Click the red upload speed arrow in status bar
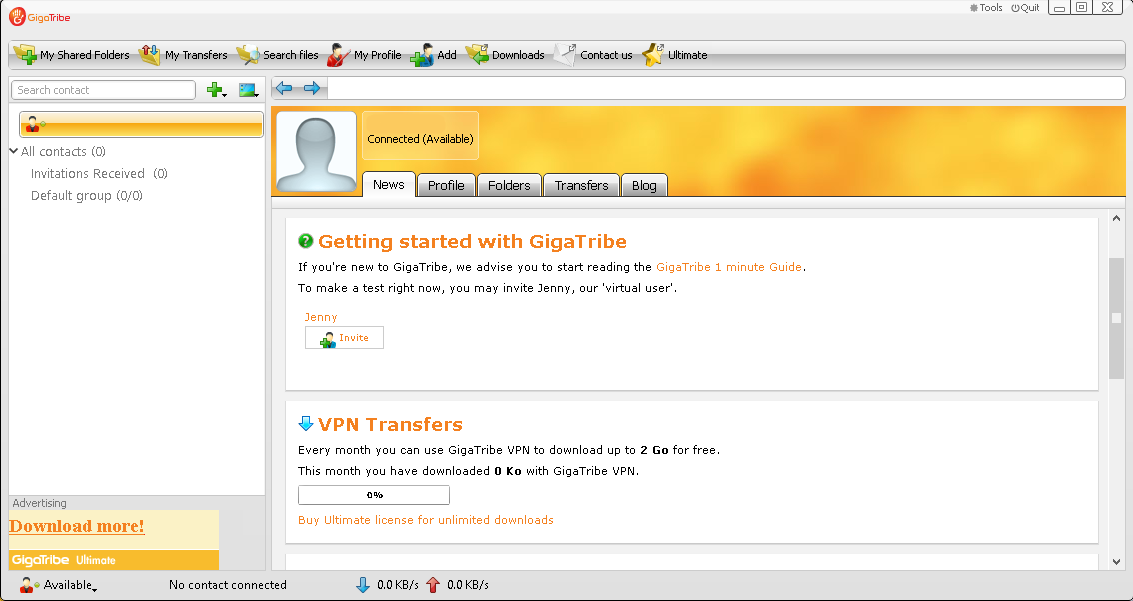This screenshot has height=601, width=1133. point(433,584)
